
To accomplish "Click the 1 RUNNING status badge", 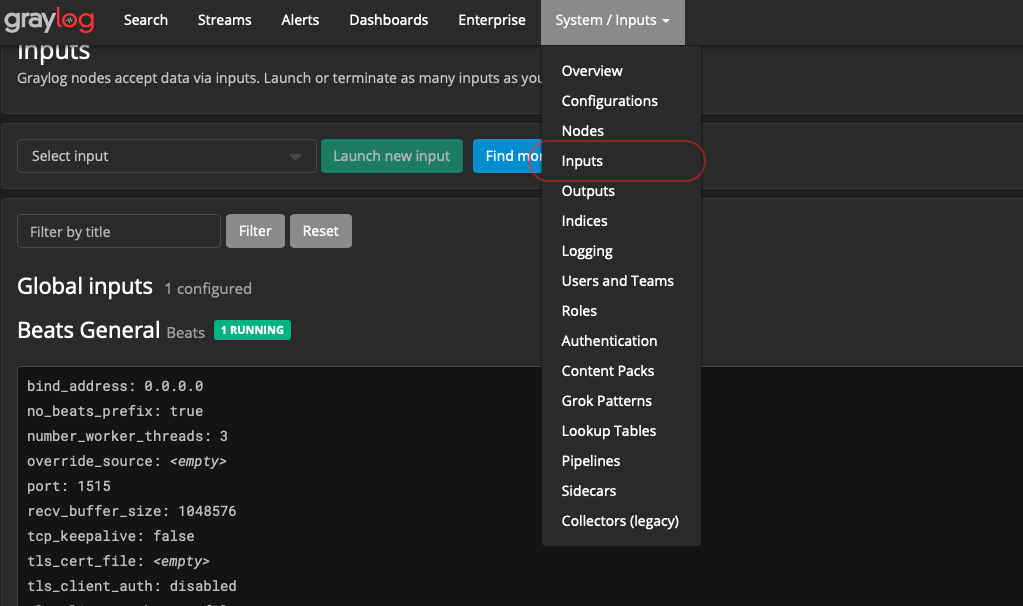I will pos(252,330).
